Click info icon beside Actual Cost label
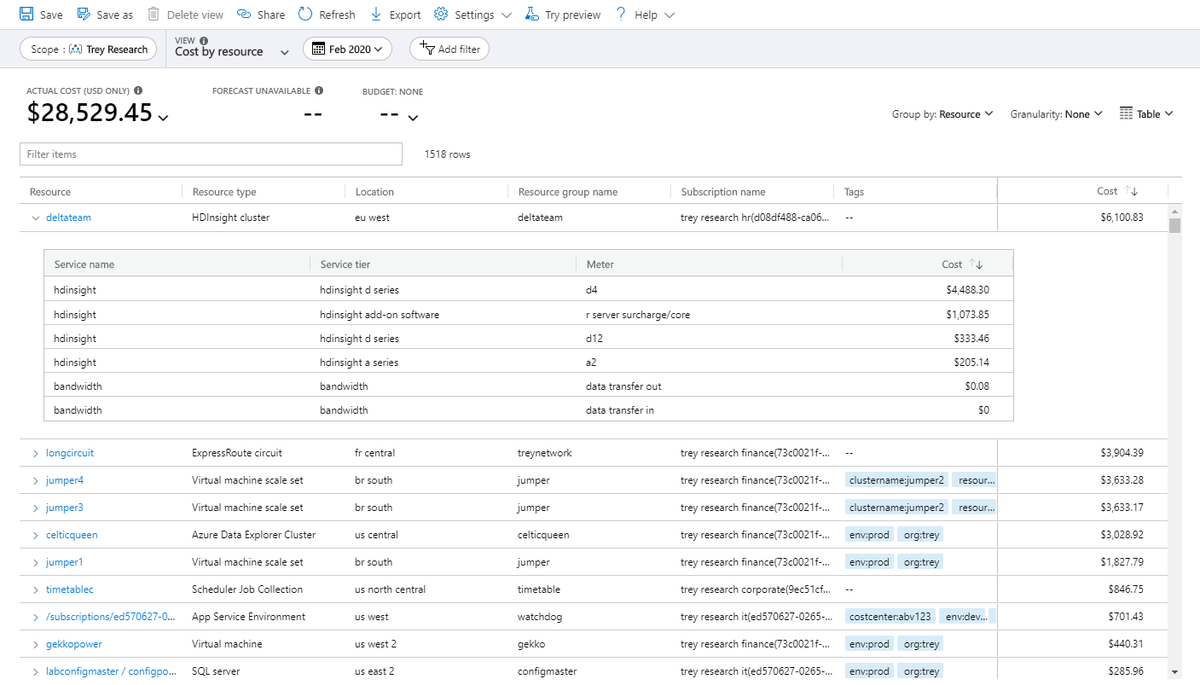The height and width of the screenshot is (685, 1200). coord(138,90)
